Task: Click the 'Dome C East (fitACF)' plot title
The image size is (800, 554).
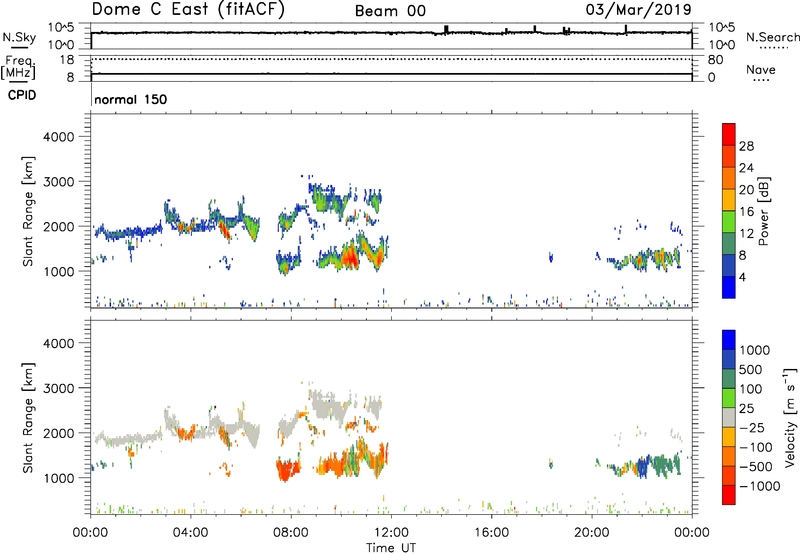Action: pyautogui.click(x=188, y=10)
